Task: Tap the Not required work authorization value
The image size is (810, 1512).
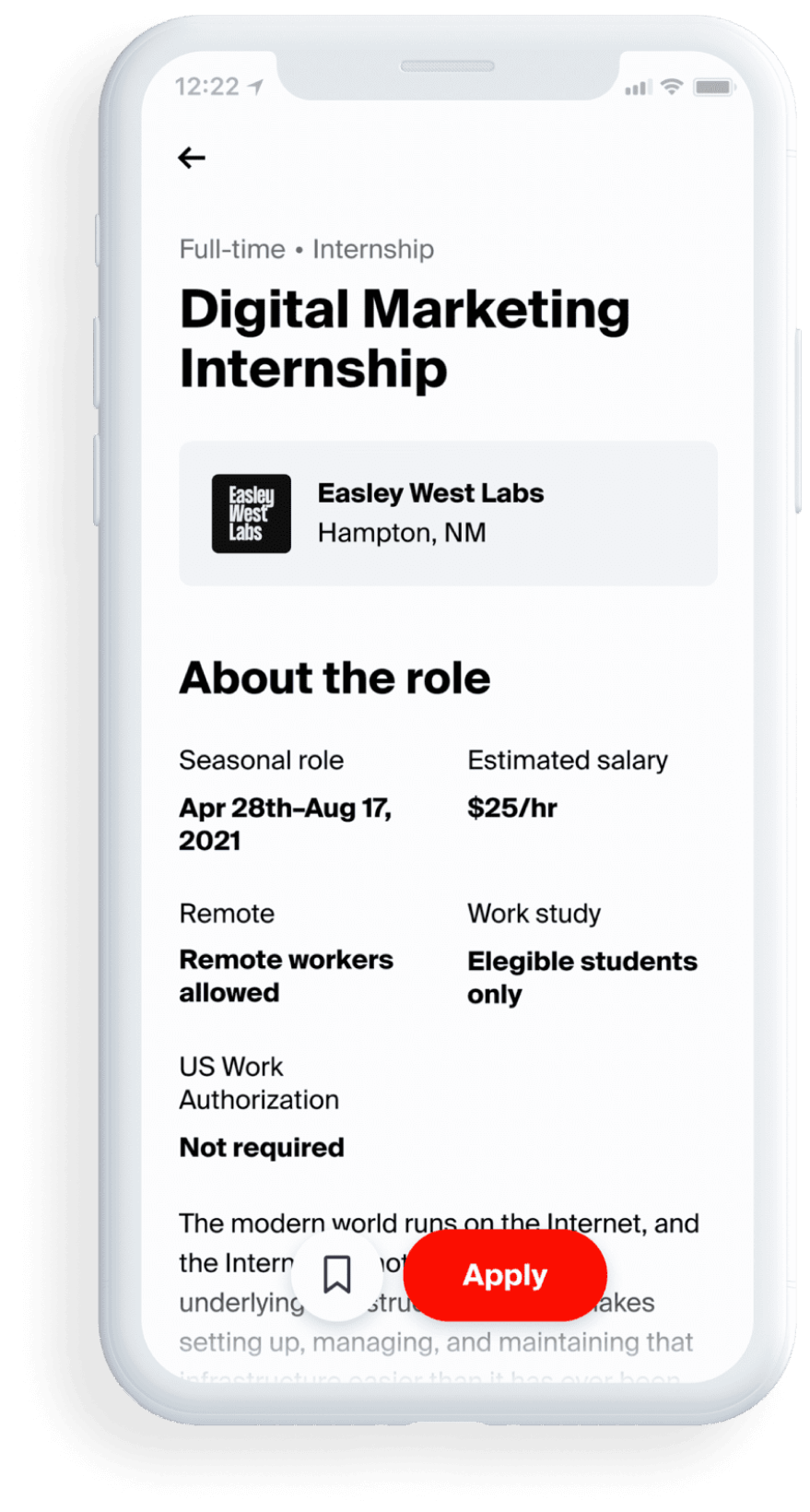Action: pyautogui.click(x=262, y=1147)
